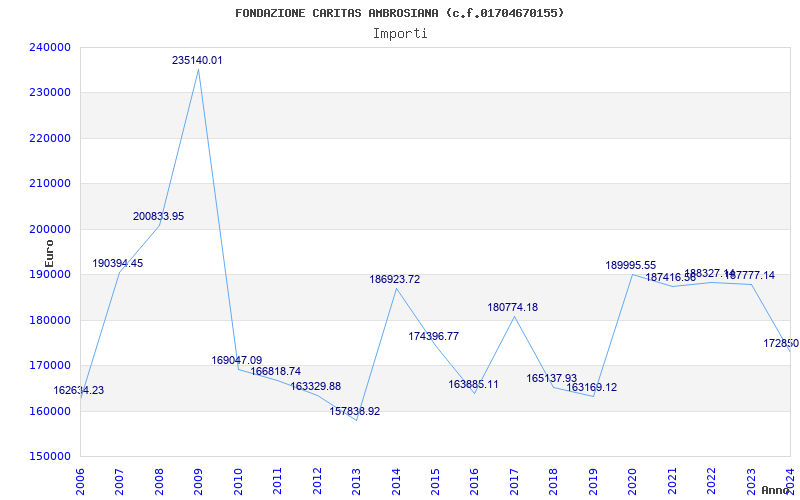
Task: Select the 174396.77 data label
Action: click(433, 336)
